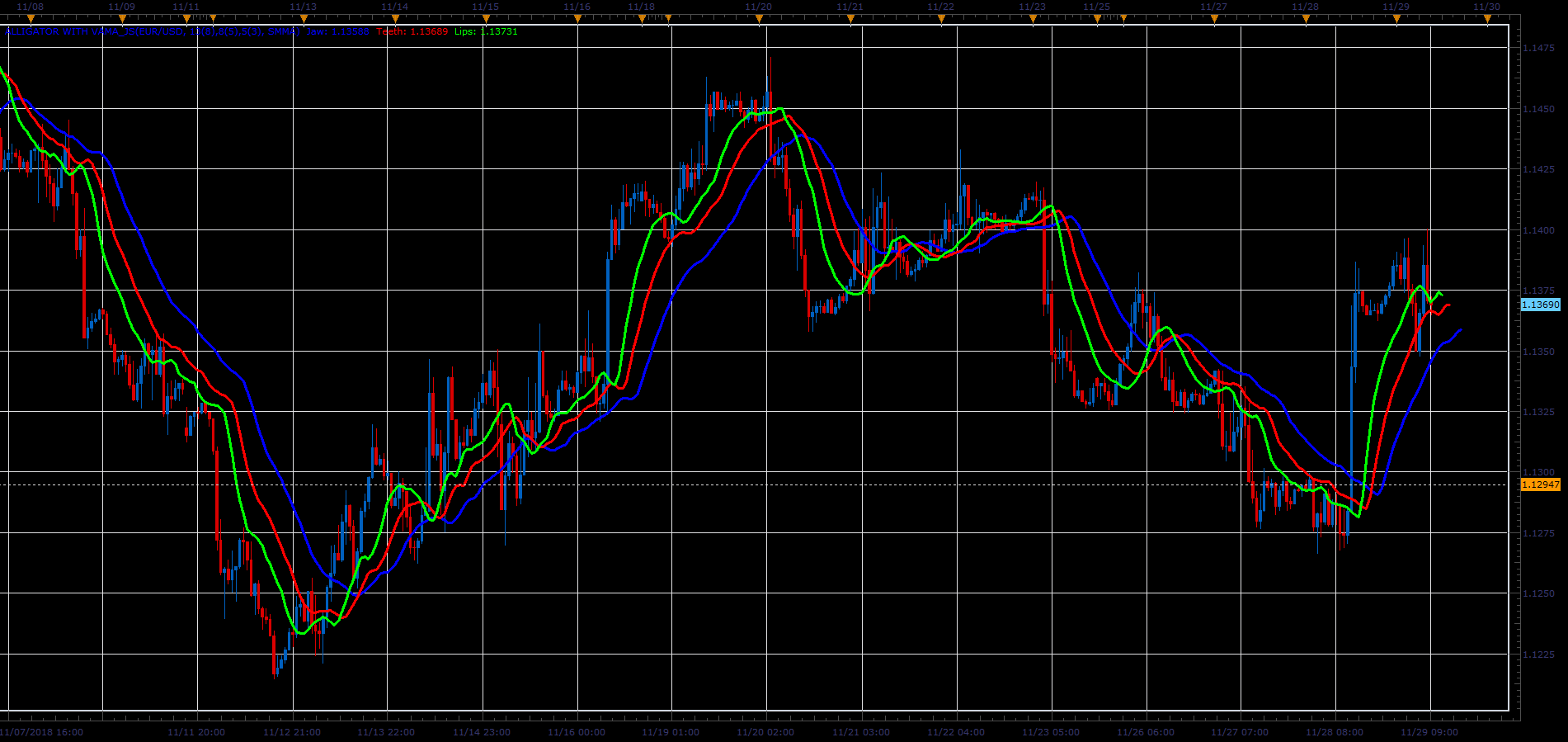
Task: Click the orange marker under 11/22
Action: (941, 18)
